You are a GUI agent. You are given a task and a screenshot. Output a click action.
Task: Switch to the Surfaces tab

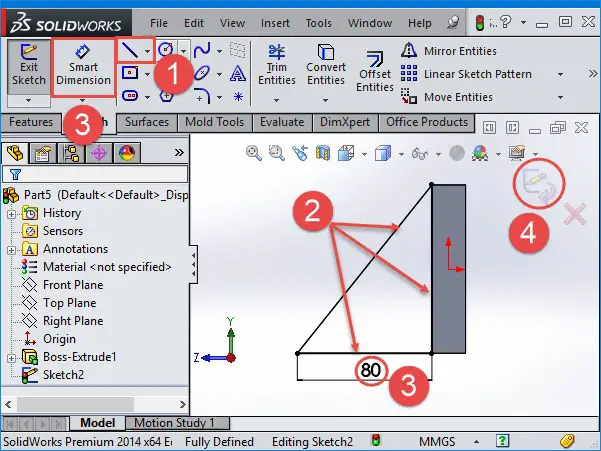(147, 122)
